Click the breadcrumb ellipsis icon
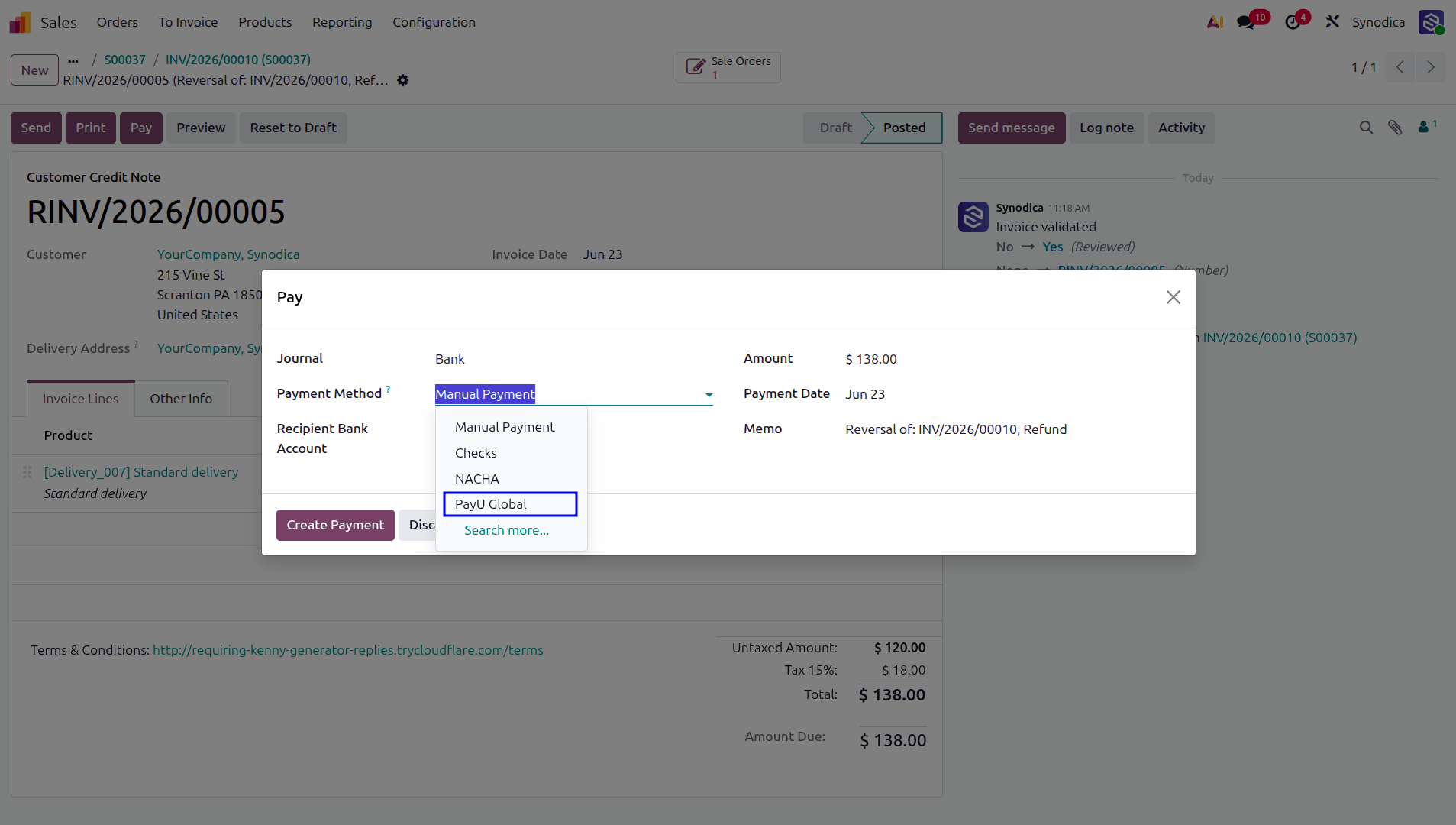Viewport: 1456px width, 825px height. tap(73, 60)
